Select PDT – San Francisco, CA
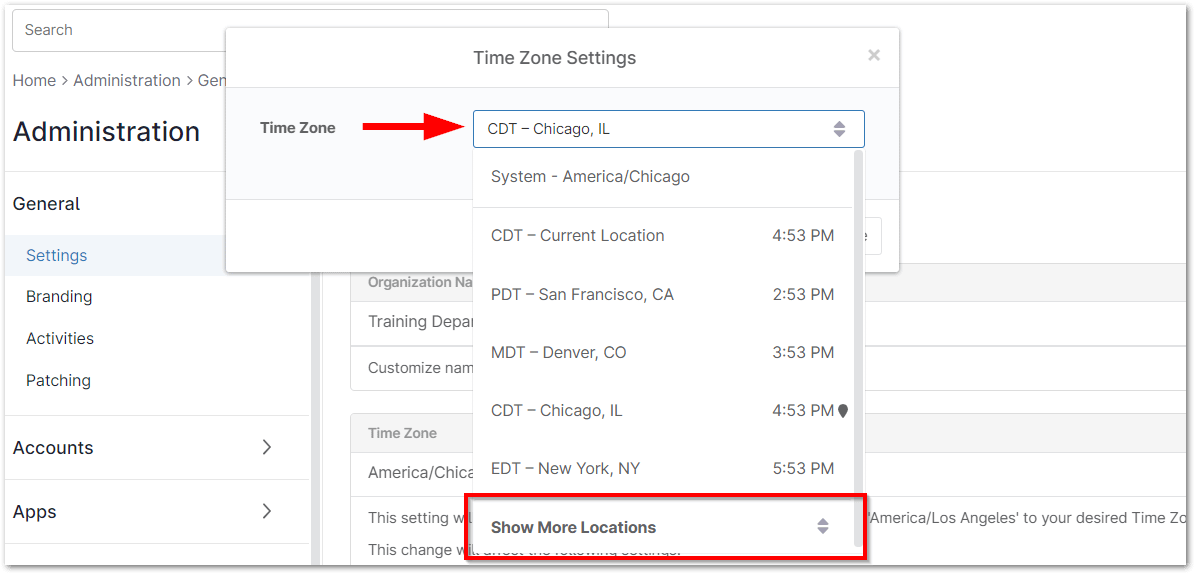The height and width of the screenshot is (574, 1195). click(x=582, y=295)
